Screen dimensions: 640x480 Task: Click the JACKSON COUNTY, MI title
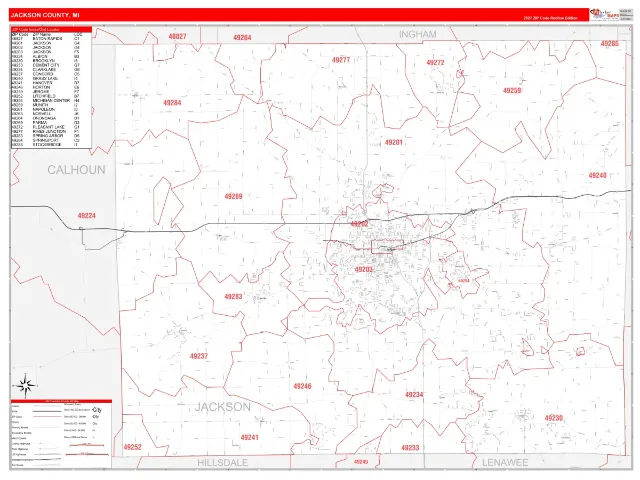(x=45, y=15)
